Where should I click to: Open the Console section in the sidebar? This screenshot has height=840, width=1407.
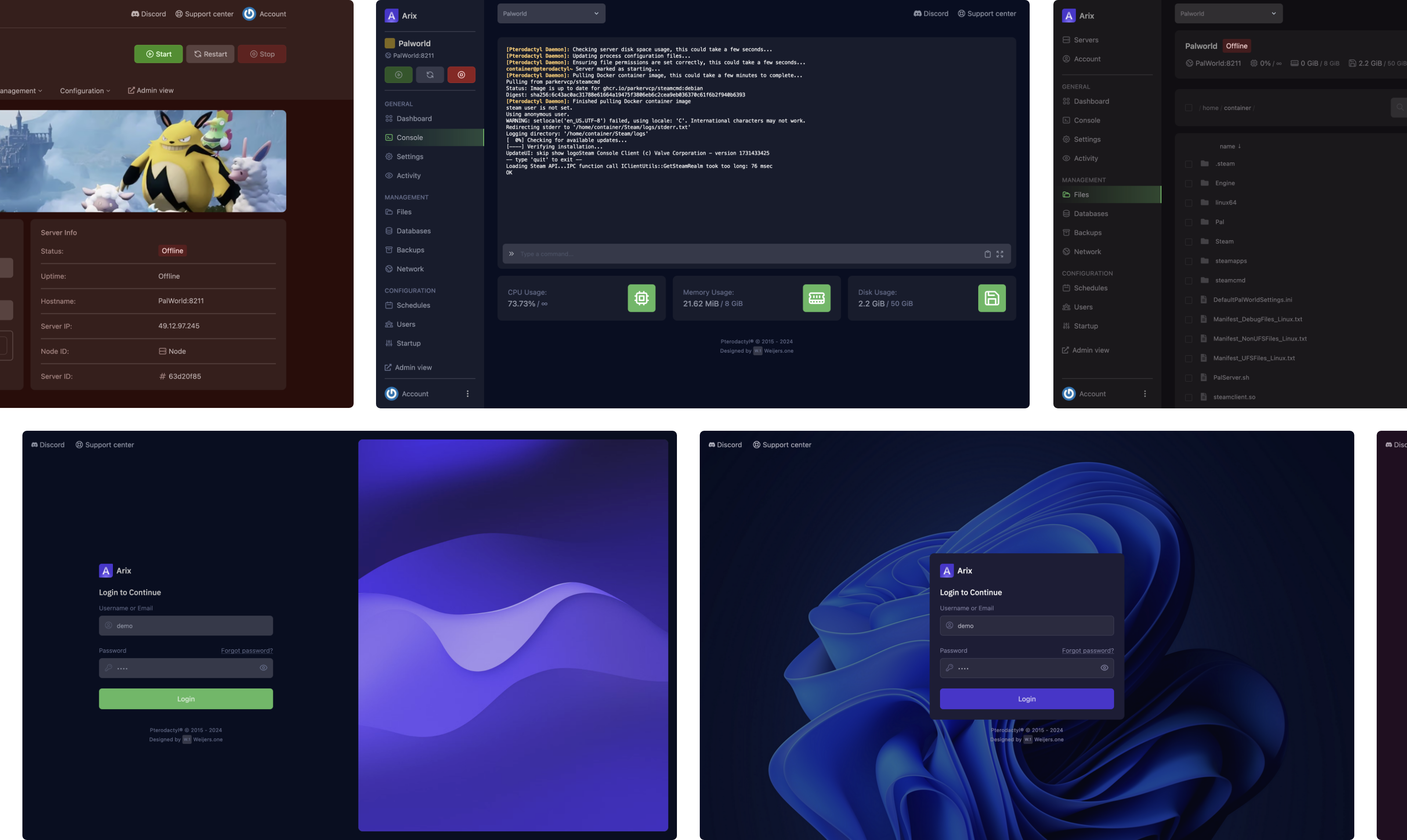pos(409,137)
